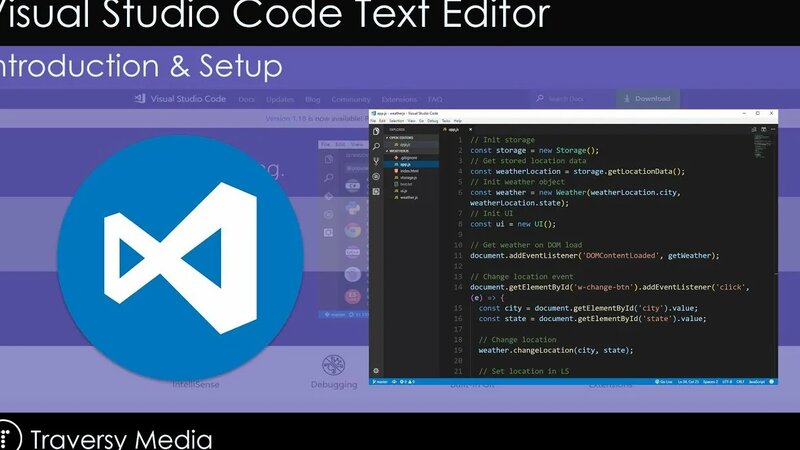800x450 pixels.
Task: Open Extensions link in background website nav
Action: click(x=399, y=99)
